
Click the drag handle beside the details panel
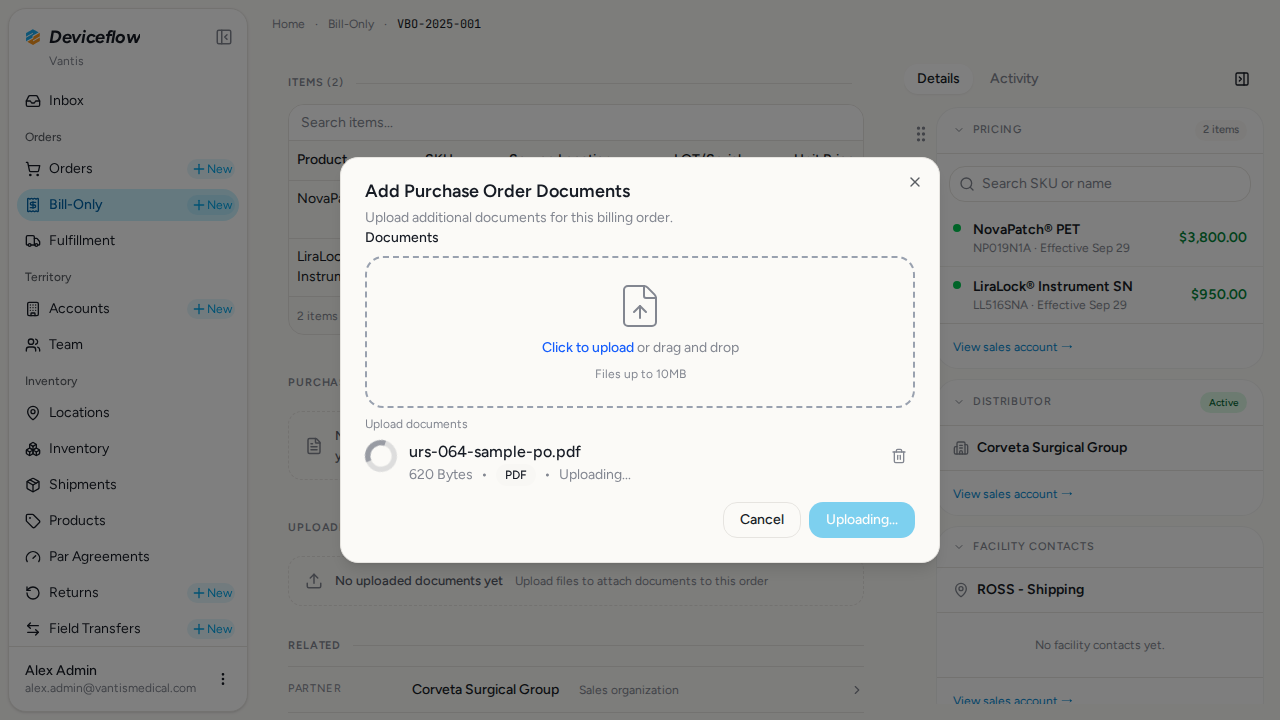point(921,134)
